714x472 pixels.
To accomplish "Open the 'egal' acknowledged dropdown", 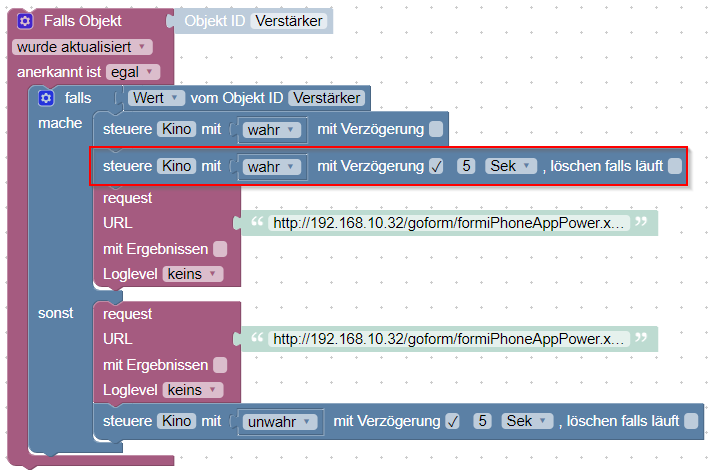I will [133, 72].
